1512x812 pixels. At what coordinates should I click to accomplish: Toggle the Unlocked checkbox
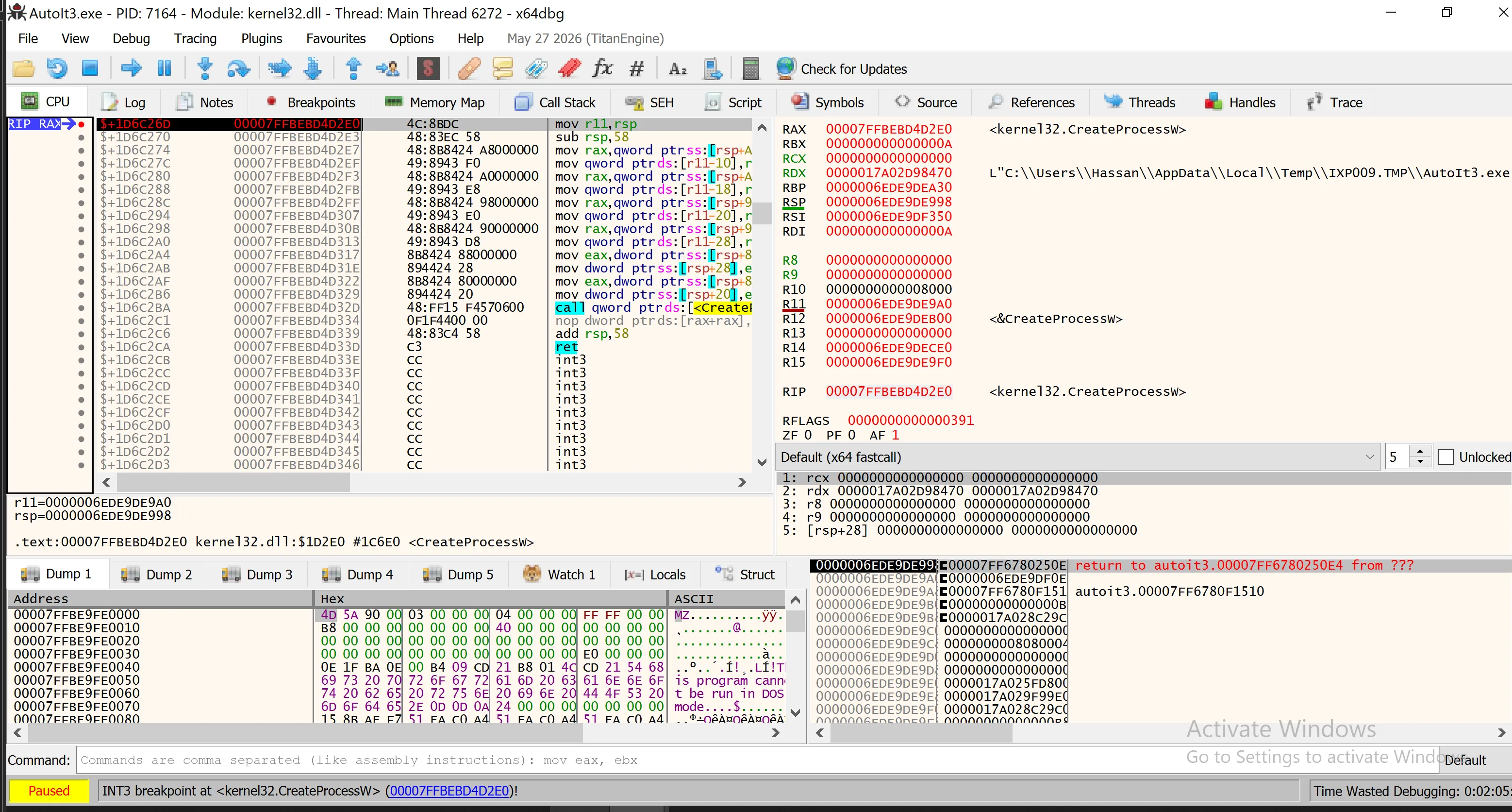pyautogui.click(x=1446, y=457)
